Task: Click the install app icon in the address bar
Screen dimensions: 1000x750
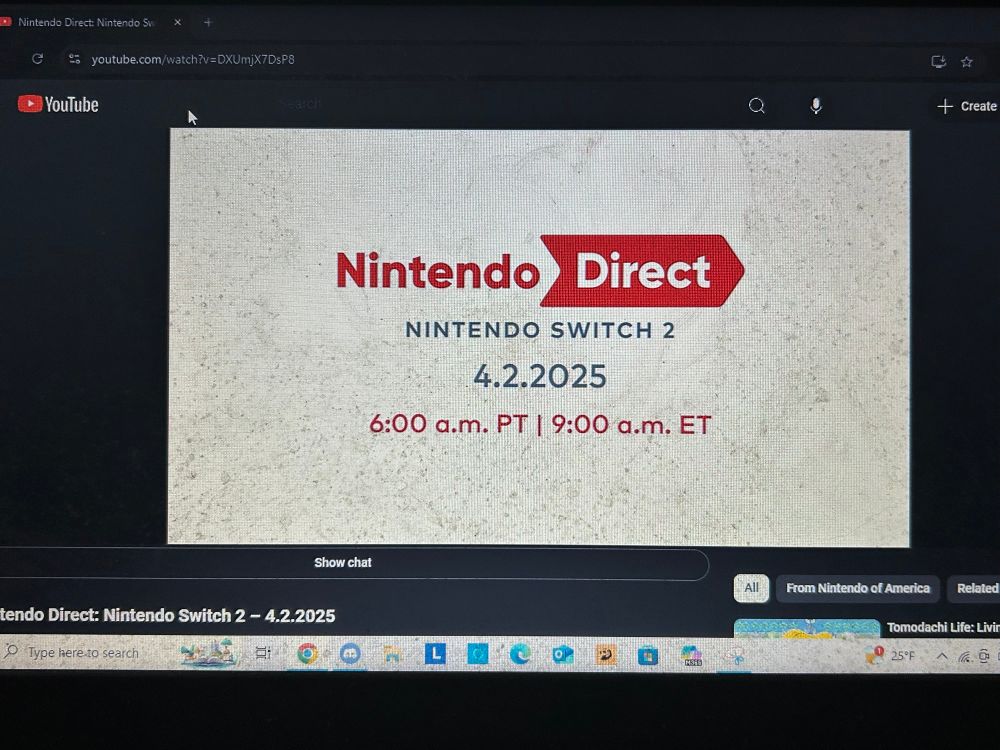Action: click(x=938, y=61)
